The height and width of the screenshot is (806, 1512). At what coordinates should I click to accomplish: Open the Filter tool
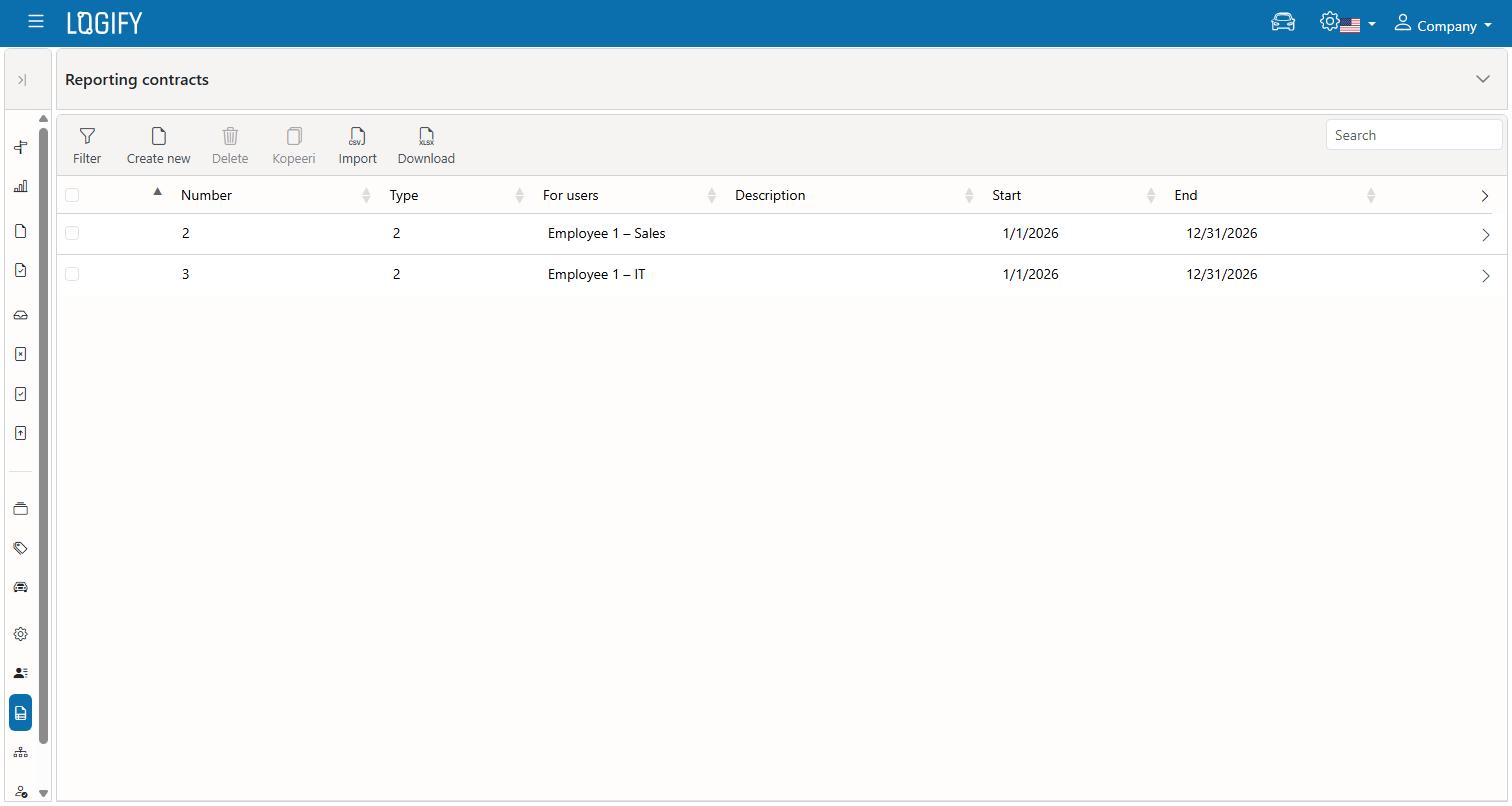pos(87,146)
